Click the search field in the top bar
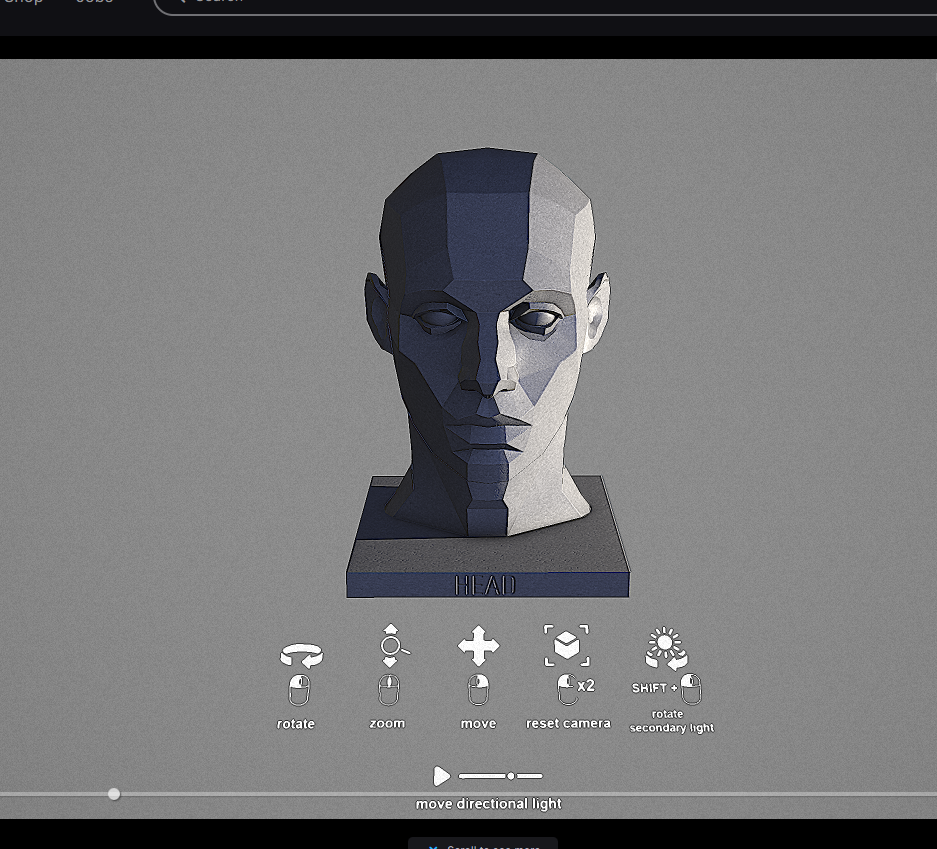This screenshot has width=937, height=849. (545, 3)
